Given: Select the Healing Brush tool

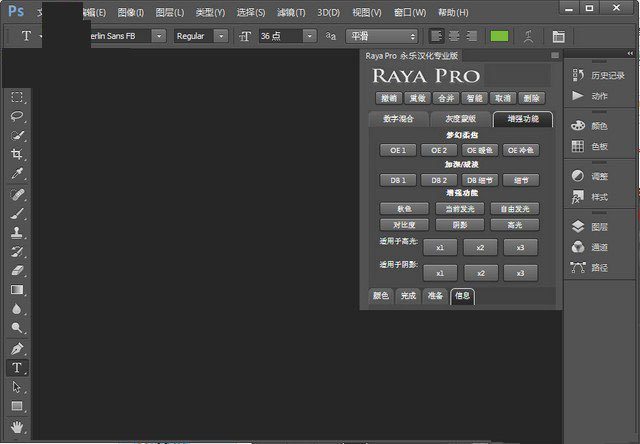Looking at the screenshot, I should click(17, 194).
